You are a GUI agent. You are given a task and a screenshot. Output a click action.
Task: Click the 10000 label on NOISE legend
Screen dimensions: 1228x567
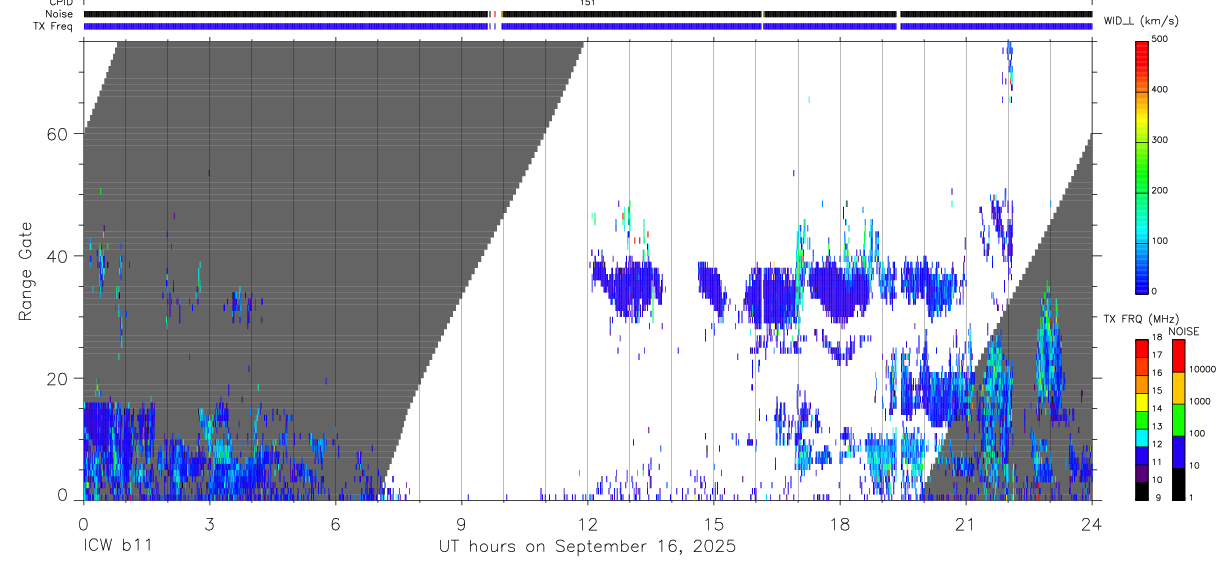1202,369
